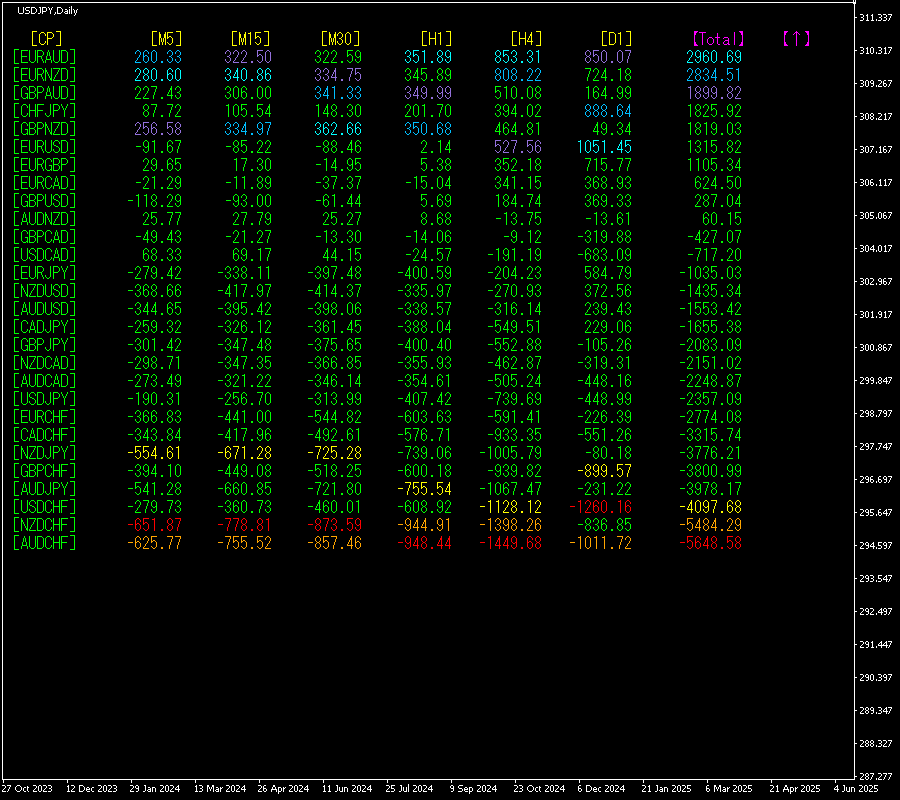Select the [GBPUSD] pair label
The height and width of the screenshot is (800, 900).
click(45, 201)
